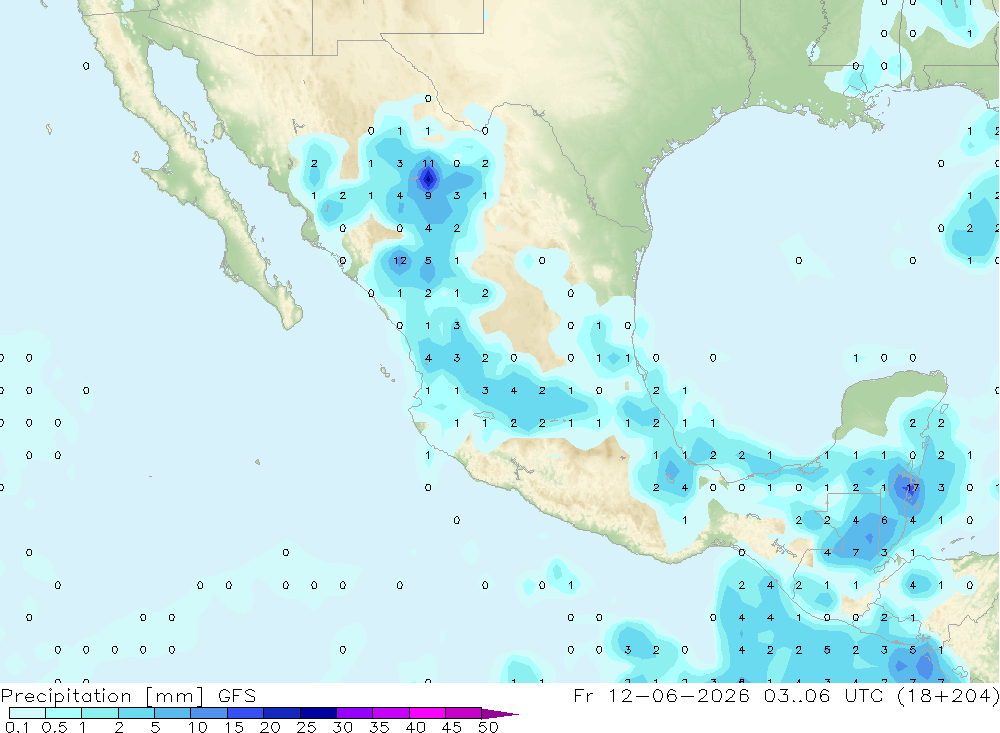Screen dimensions: 1000x733
Task: Click the '9' value below the 11 peak
Action: click(428, 196)
